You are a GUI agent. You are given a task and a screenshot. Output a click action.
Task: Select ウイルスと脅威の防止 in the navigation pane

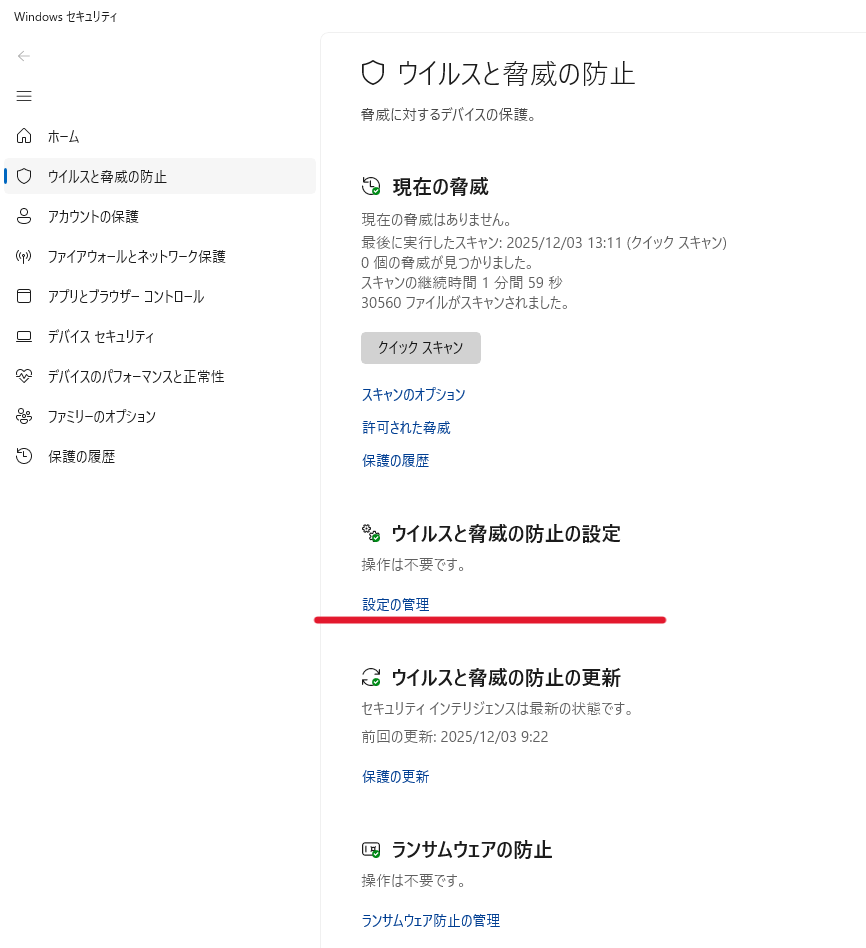pyautogui.click(x=110, y=176)
